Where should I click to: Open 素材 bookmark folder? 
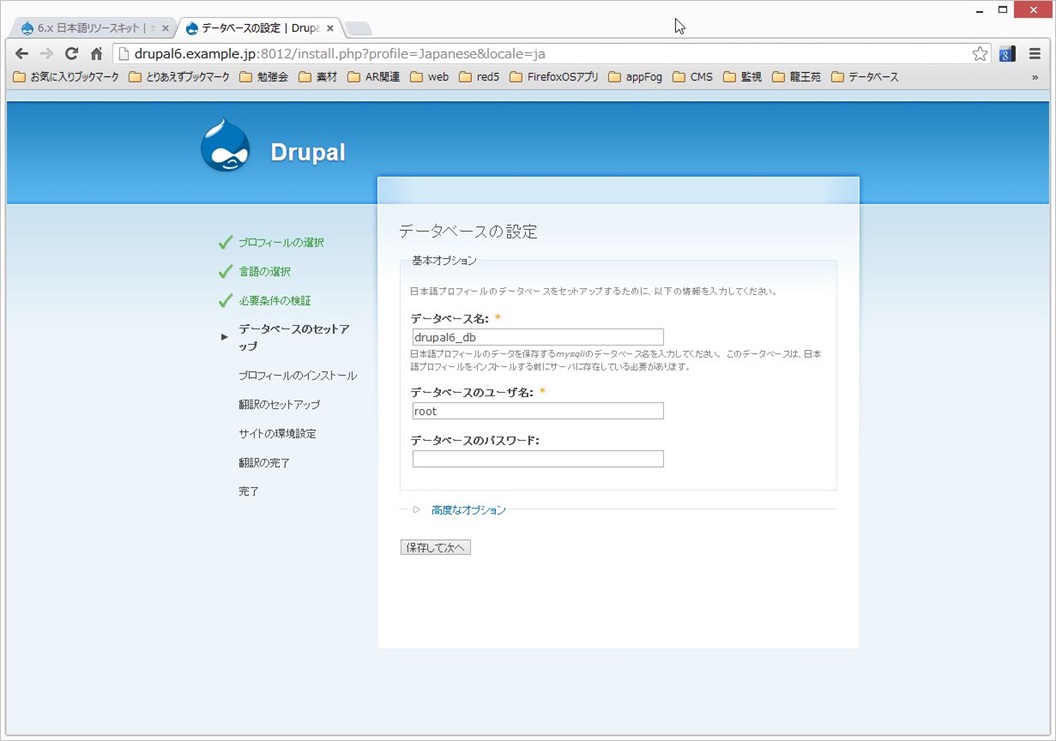318,77
